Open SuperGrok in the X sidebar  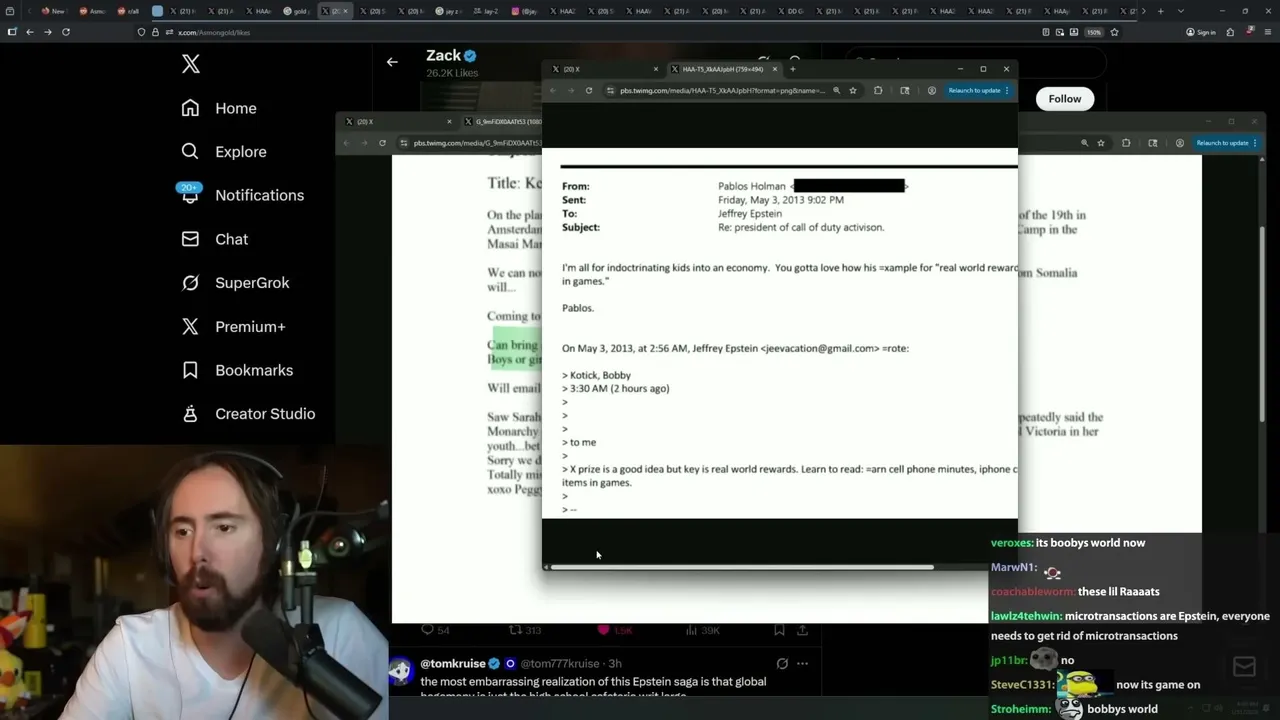click(235, 283)
